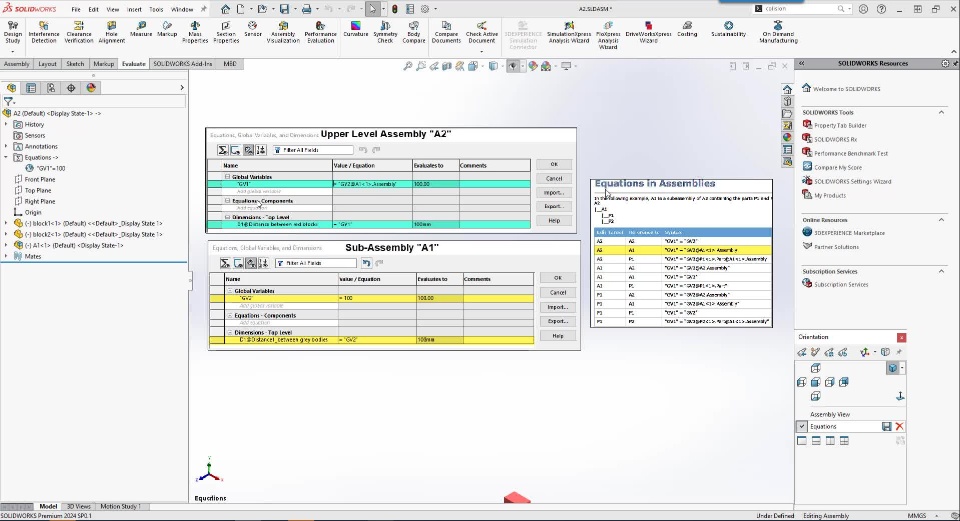Open the Assembly Visualization tool
Image resolution: width=960 pixels, height=521 pixels.
click(283, 32)
